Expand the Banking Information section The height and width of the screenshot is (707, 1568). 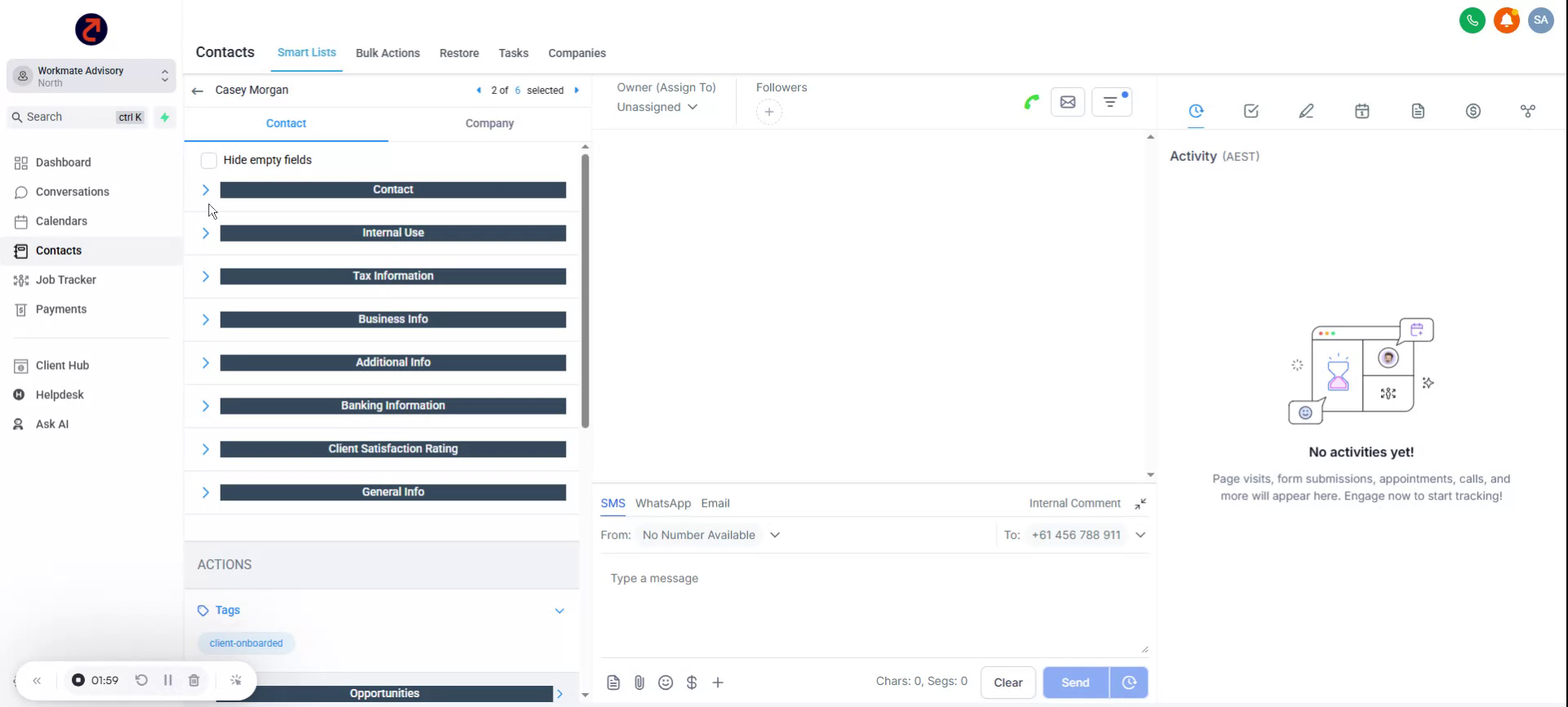click(x=205, y=407)
